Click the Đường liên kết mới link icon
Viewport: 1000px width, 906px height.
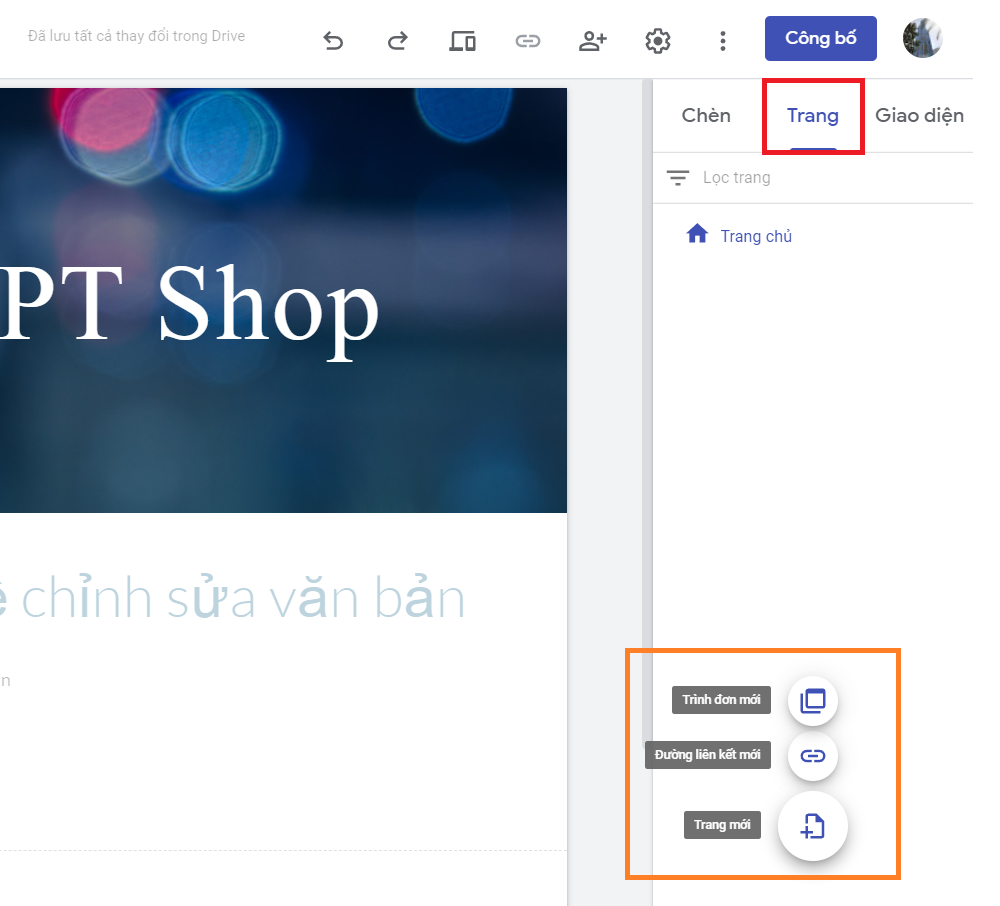[x=812, y=757]
